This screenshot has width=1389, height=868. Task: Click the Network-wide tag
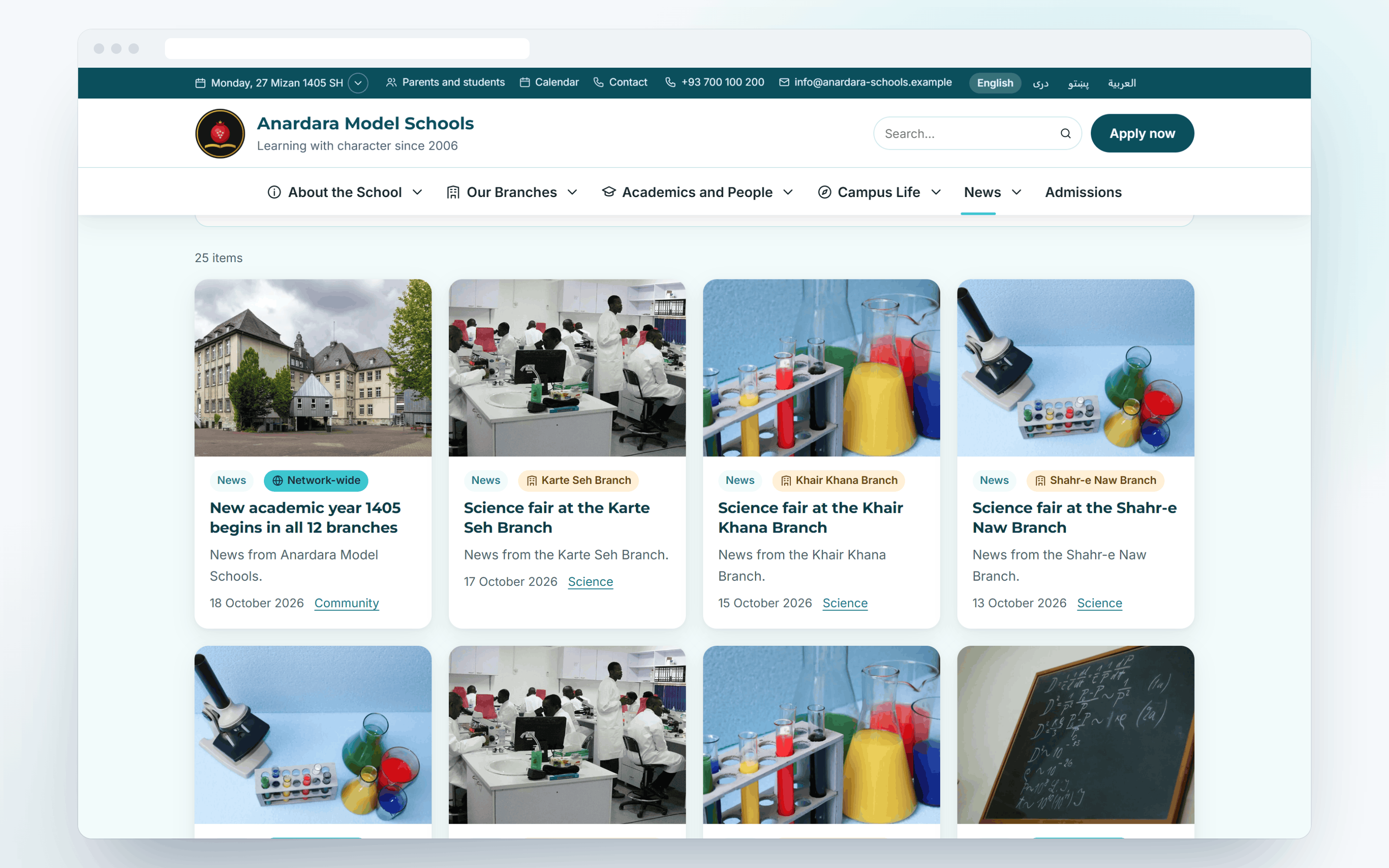pos(316,480)
